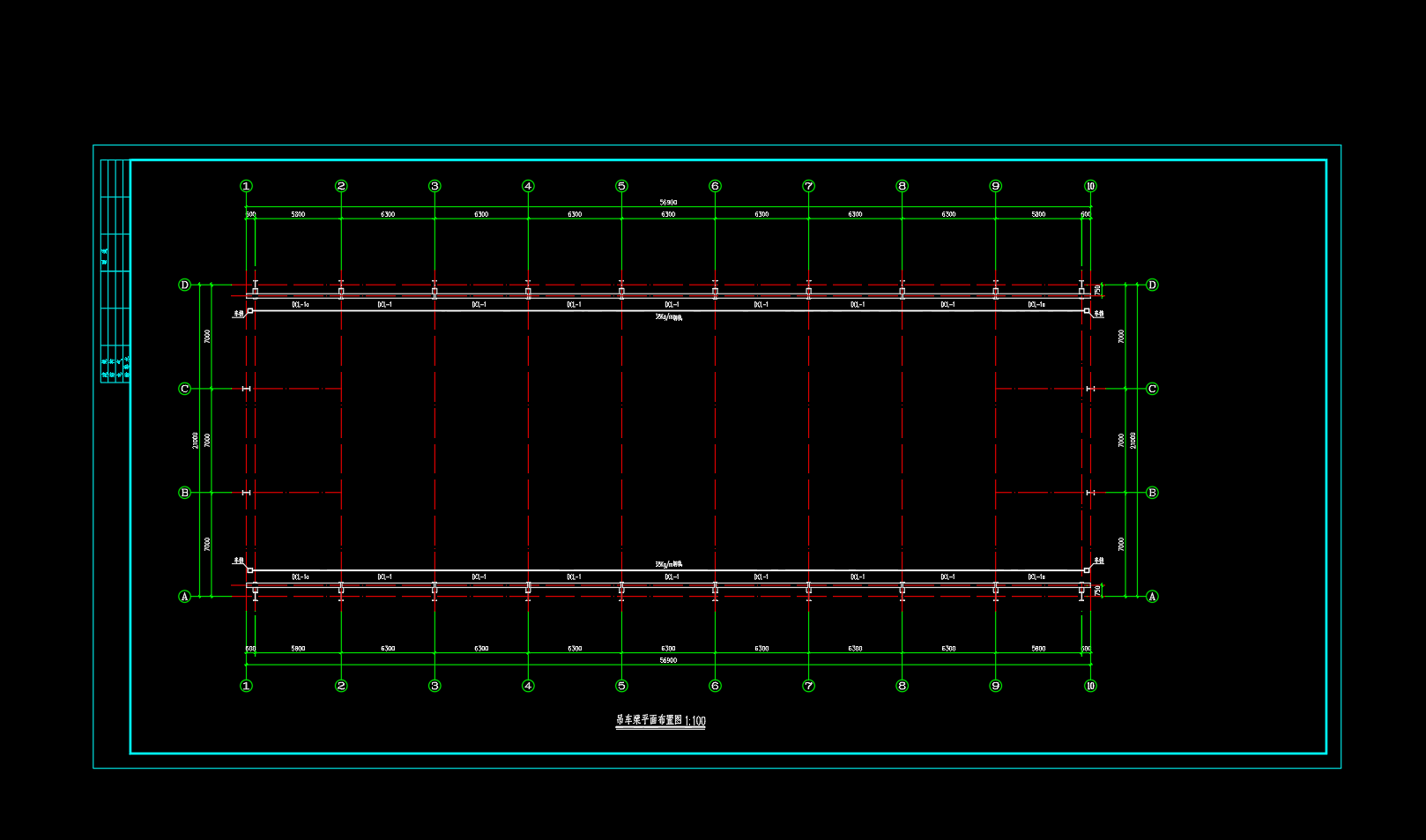This screenshot has width=1426, height=840.
Task: Select the 38Kg/m rail label on the upper rail
Action: [668, 317]
